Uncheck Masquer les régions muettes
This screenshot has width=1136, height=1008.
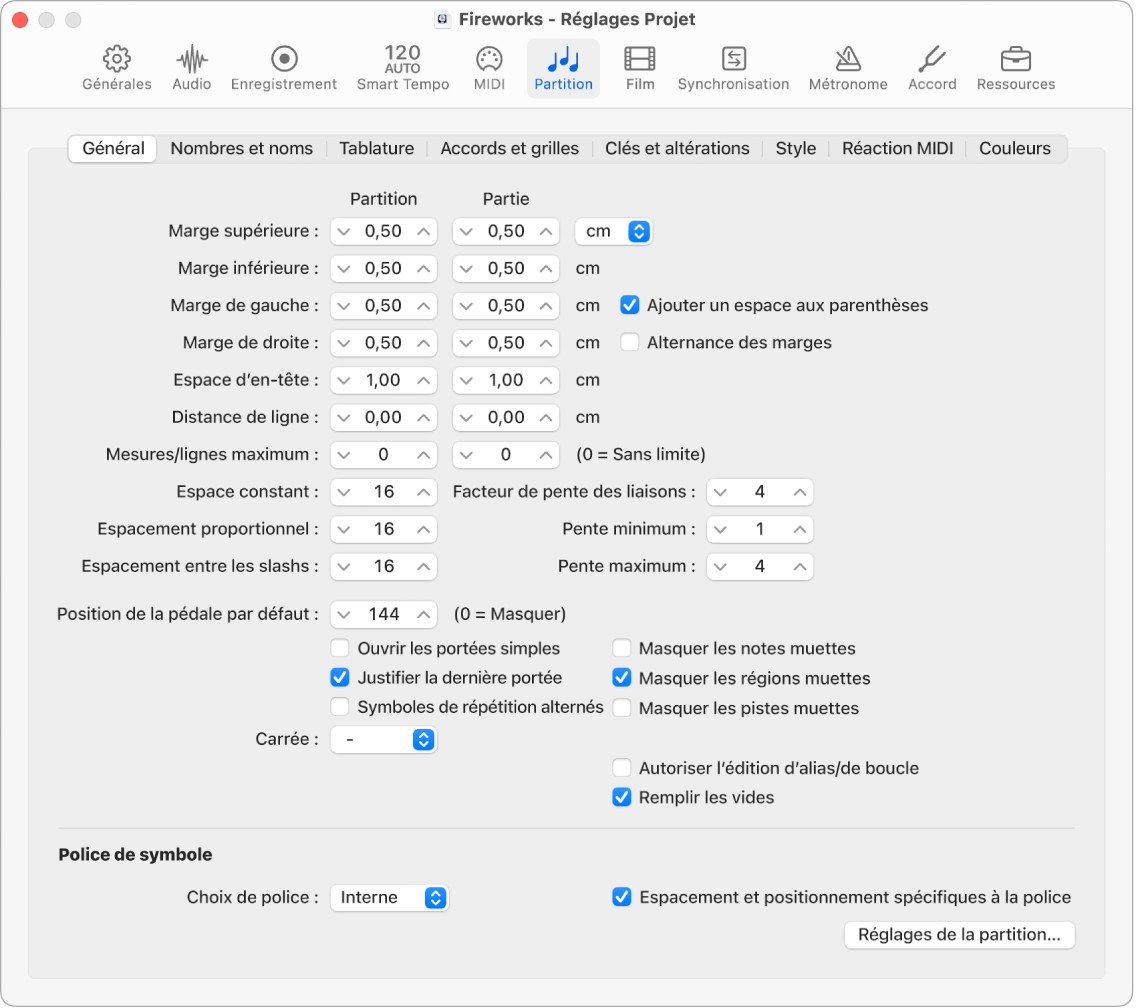(x=622, y=678)
